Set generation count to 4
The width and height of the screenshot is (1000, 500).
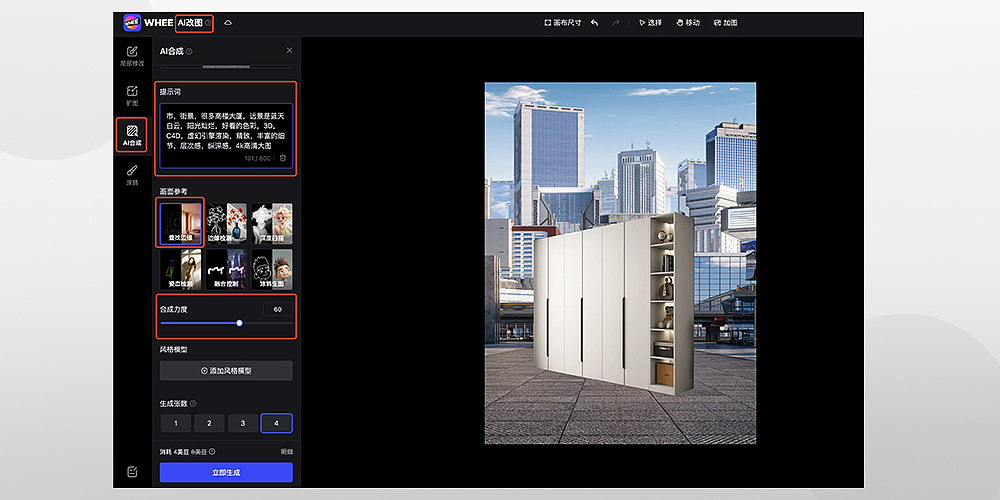pyautogui.click(x=277, y=423)
